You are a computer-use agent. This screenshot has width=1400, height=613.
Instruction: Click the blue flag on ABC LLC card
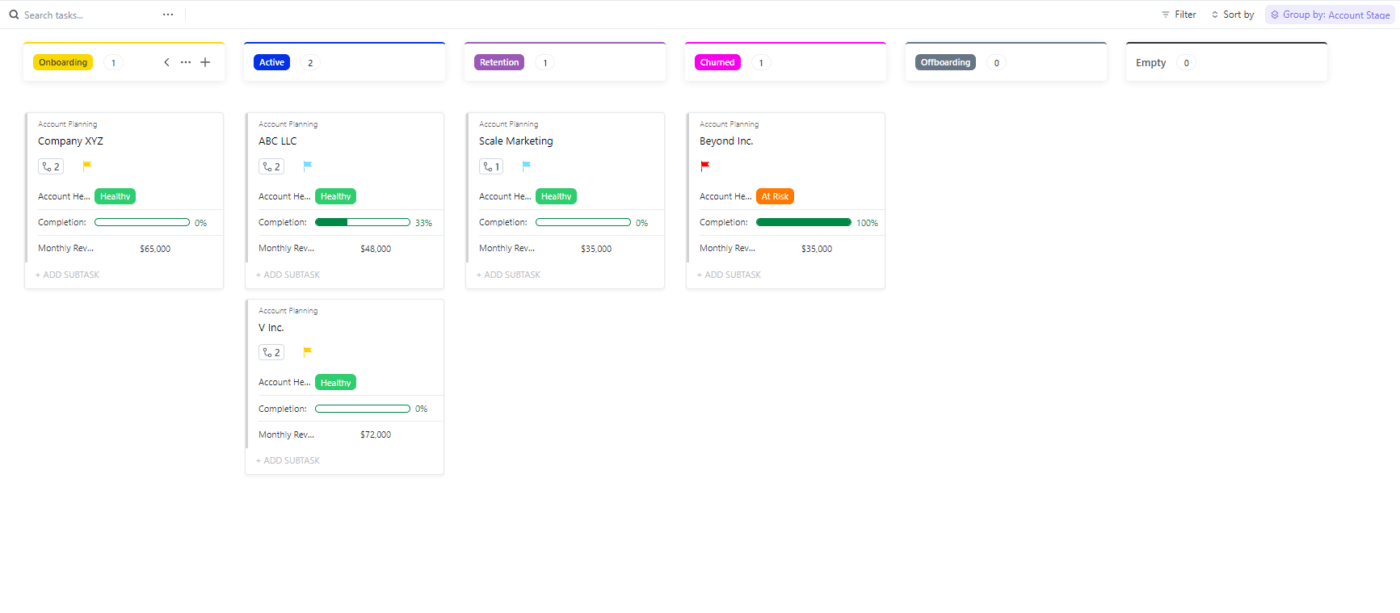(x=308, y=166)
